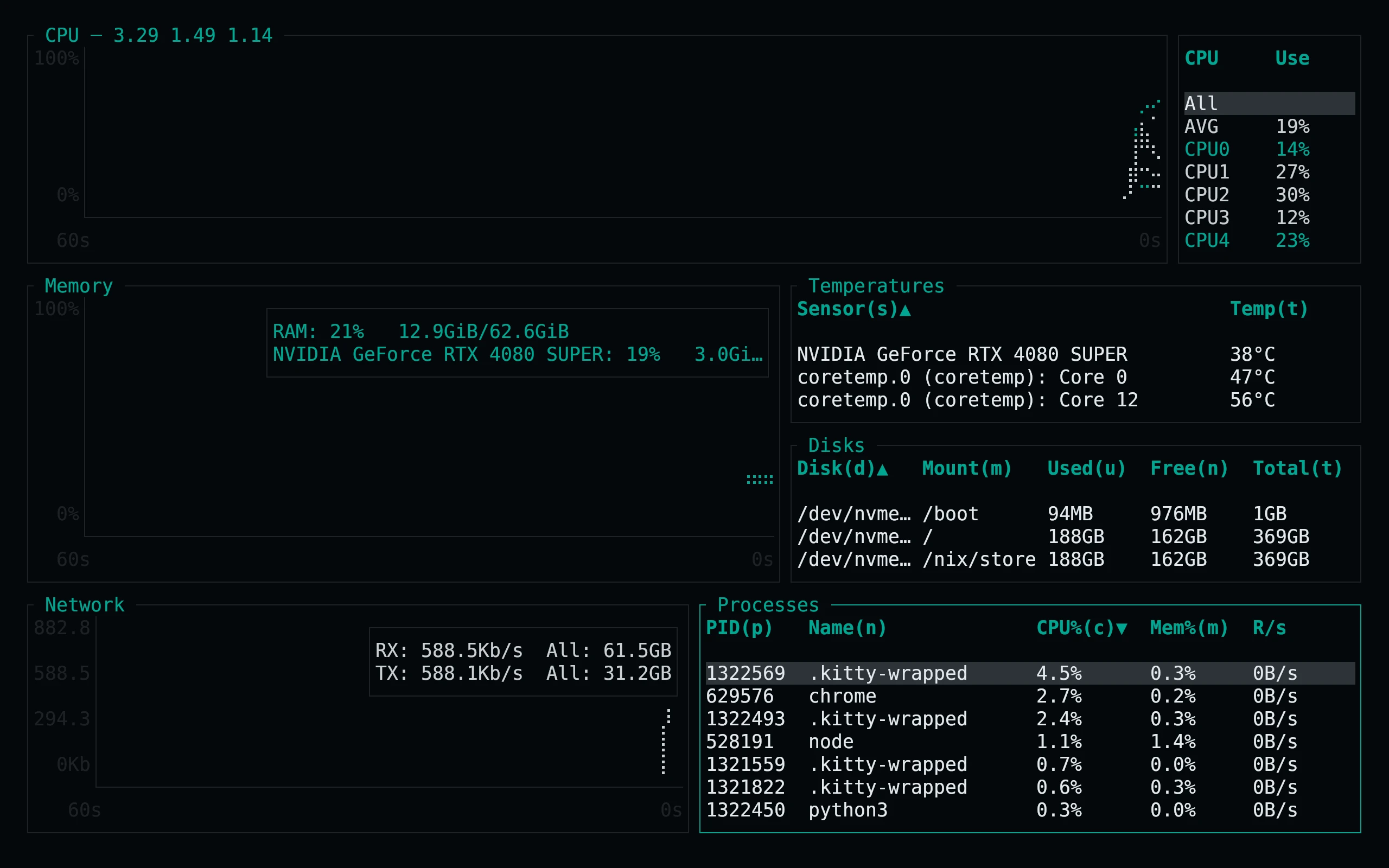Click the Use column header in legend
The height and width of the screenshot is (868, 1389).
[1292, 58]
